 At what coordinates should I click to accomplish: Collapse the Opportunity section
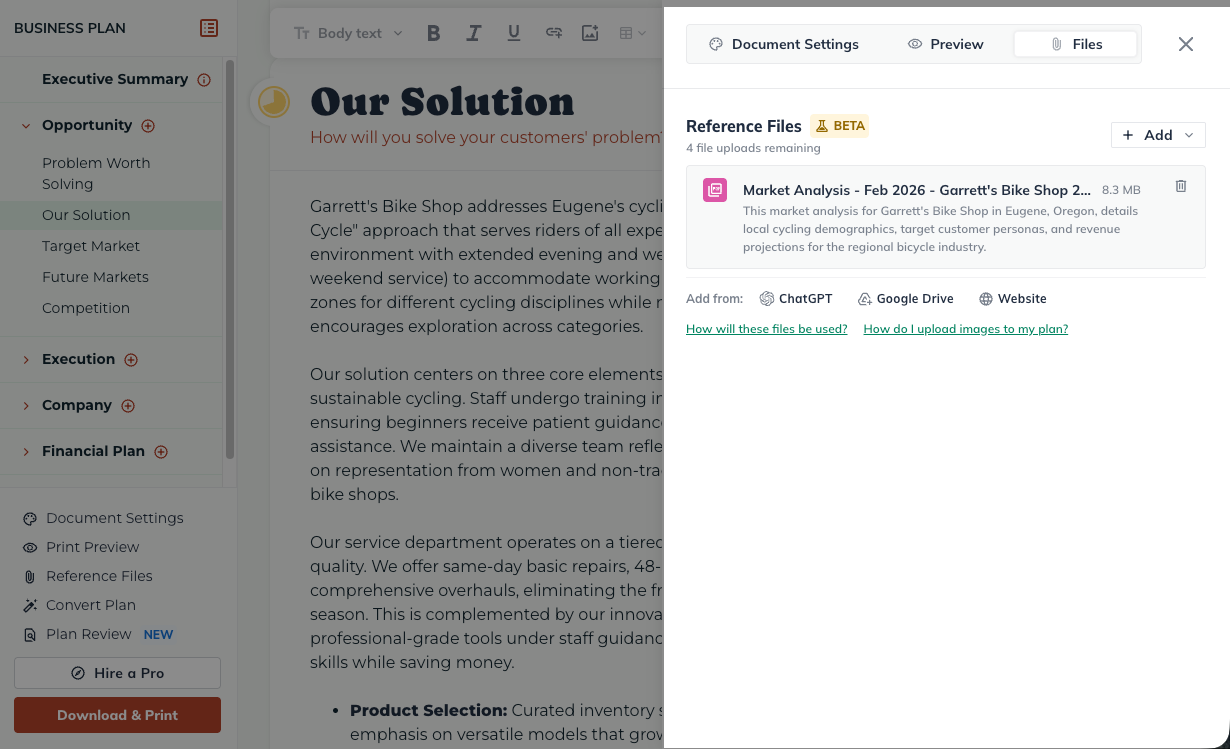tap(26, 126)
